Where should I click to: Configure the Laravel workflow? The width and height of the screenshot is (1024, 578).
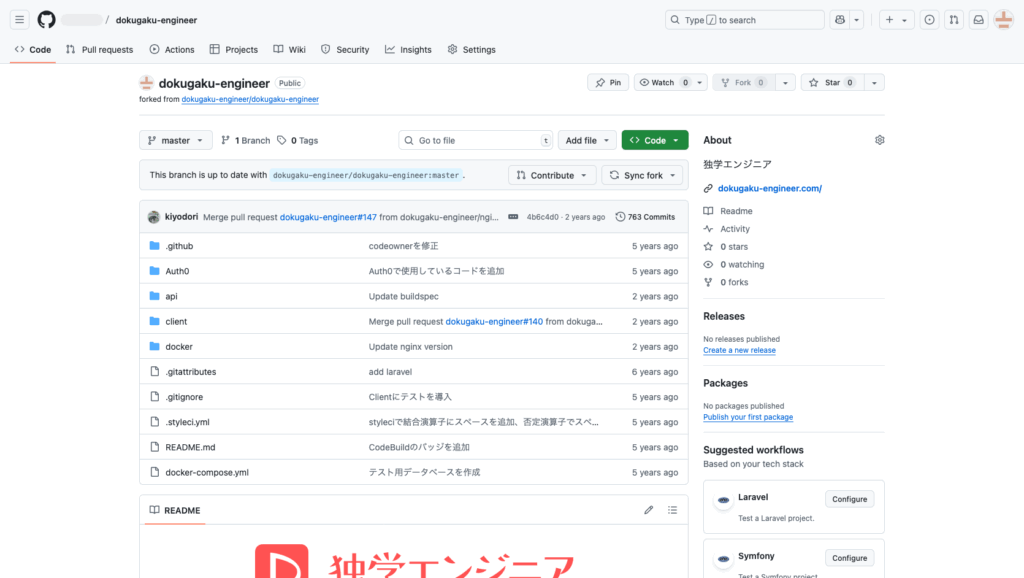pyautogui.click(x=849, y=499)
